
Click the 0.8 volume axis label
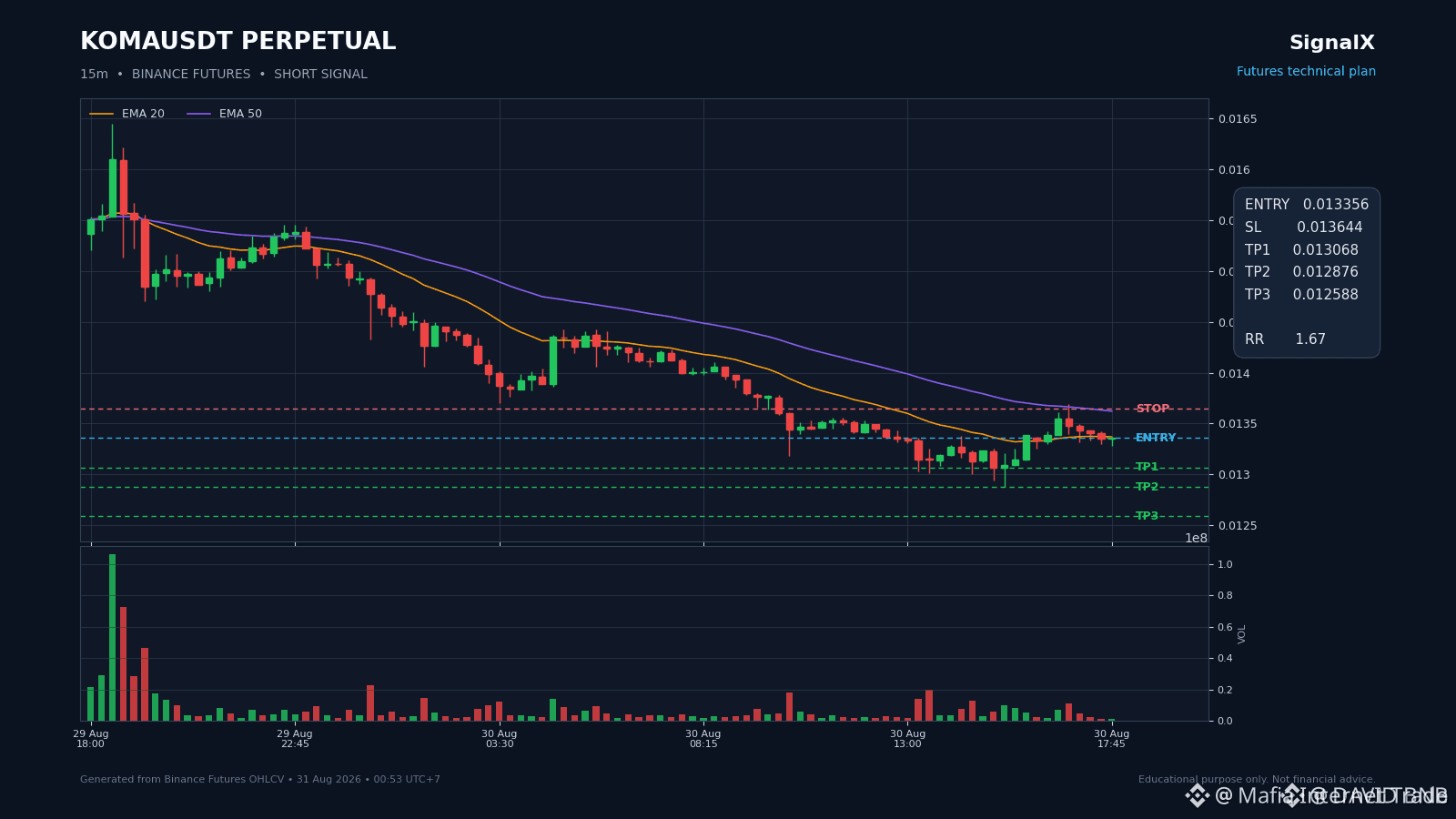pos(1226,596)
